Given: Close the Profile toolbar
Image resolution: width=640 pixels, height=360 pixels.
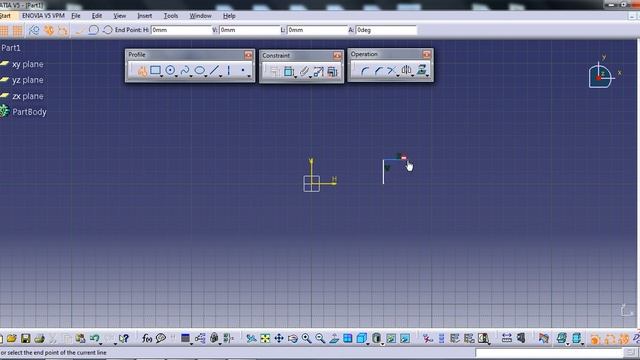Looking at the screenshot, I should click(x=248, y=55).
